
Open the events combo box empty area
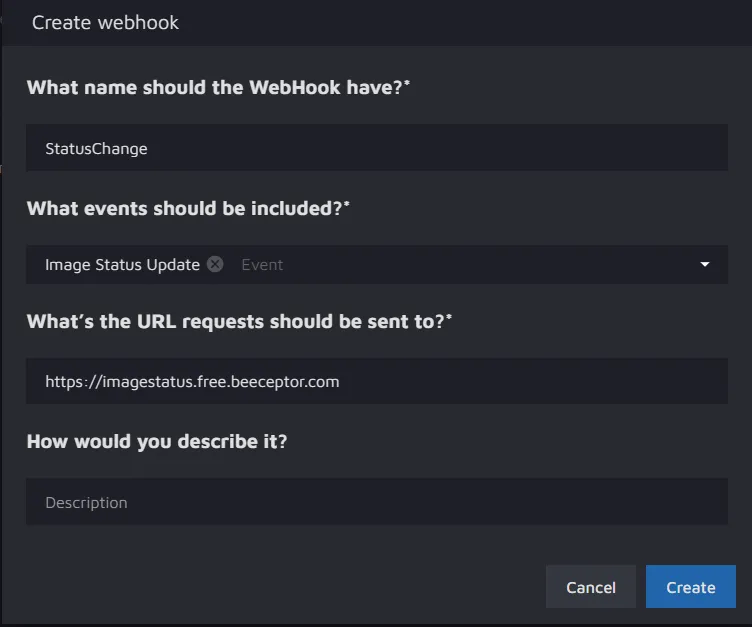click(480, 265)
